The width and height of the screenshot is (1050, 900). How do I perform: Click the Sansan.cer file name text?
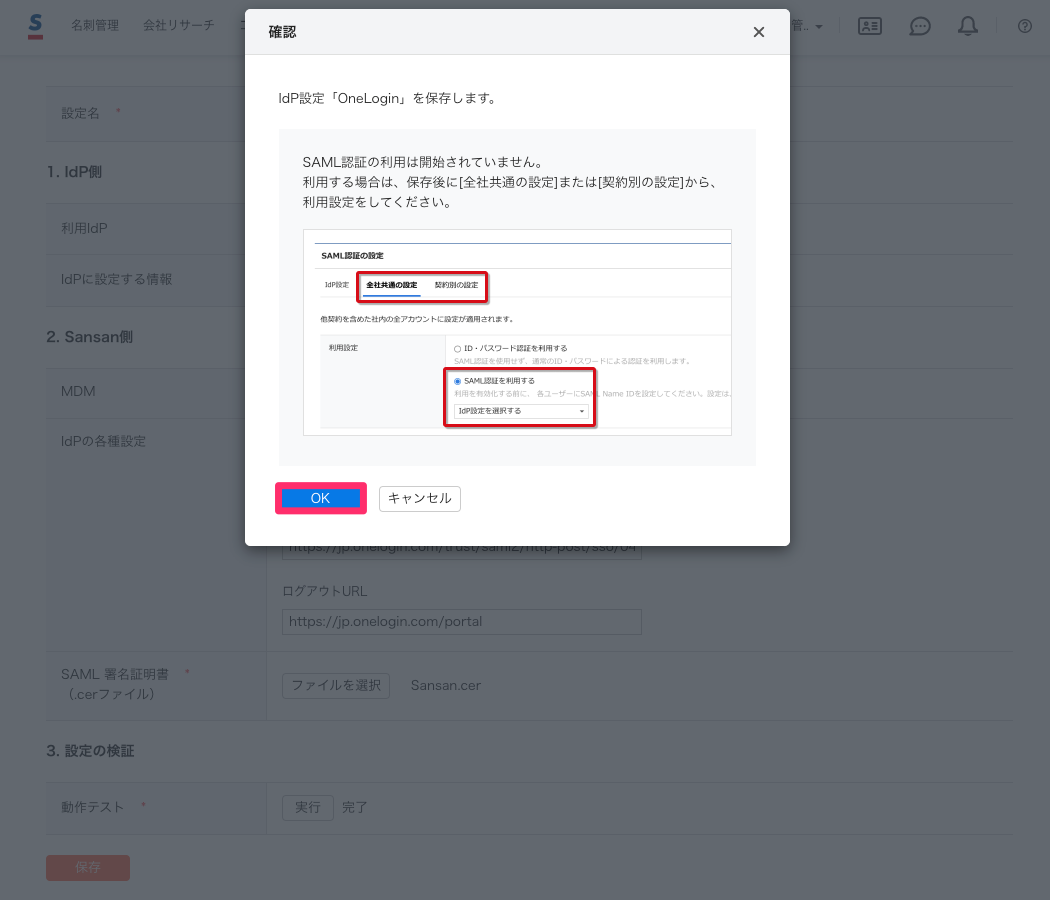point(445,686)
